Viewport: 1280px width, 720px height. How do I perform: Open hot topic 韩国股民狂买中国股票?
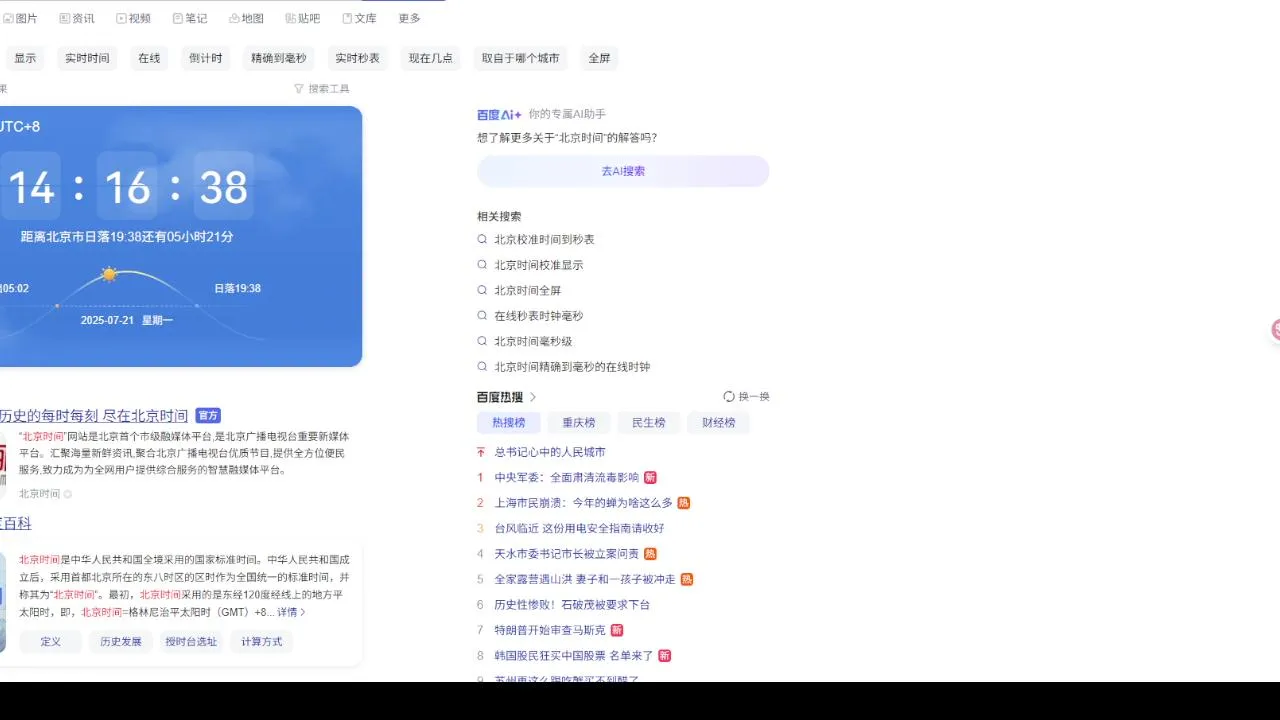coord(573,656)
